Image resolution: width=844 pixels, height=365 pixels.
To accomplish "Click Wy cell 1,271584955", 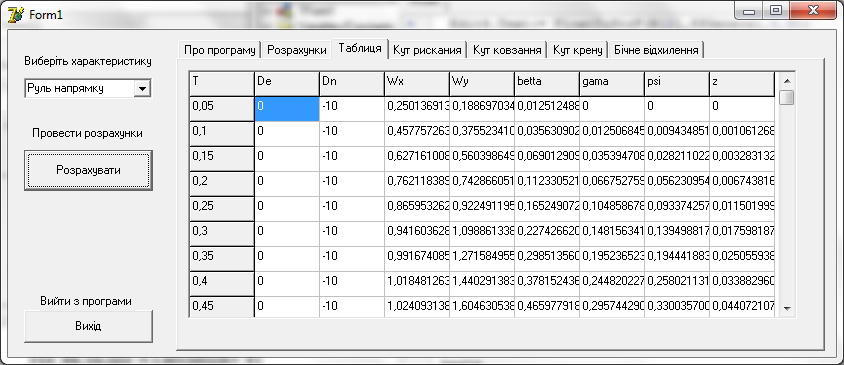I will coord(482,259).
